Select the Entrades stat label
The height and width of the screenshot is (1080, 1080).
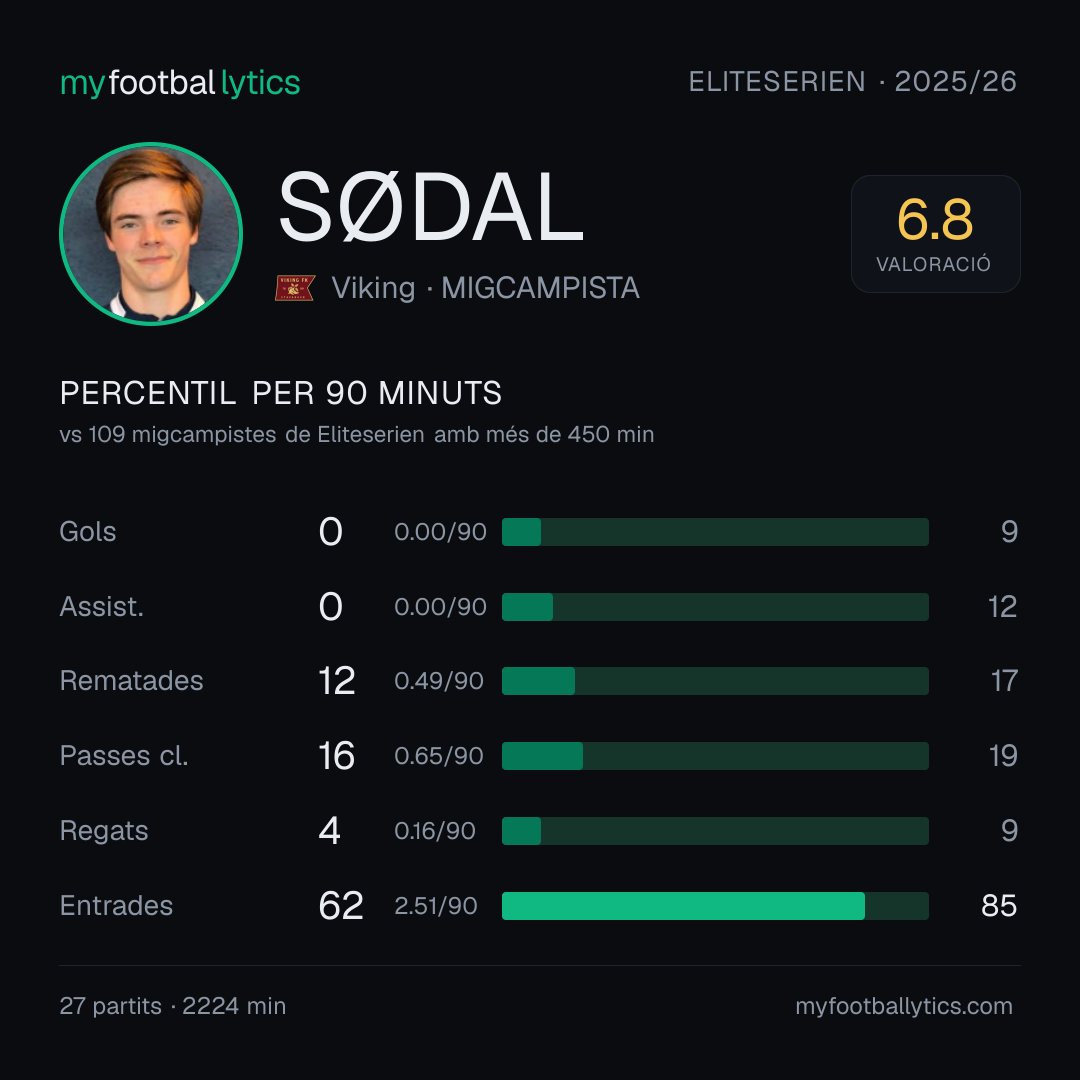[x=116, y=906]
